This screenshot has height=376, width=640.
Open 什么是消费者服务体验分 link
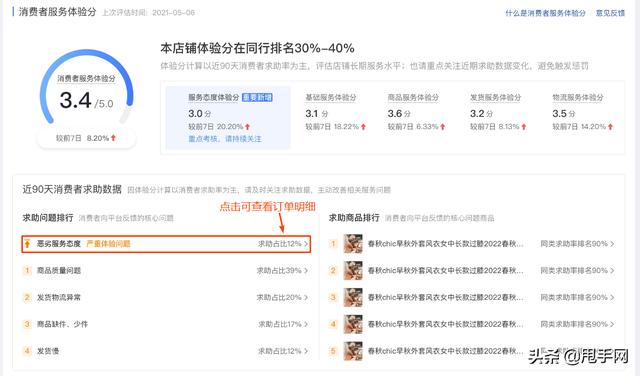coord(545,13)
